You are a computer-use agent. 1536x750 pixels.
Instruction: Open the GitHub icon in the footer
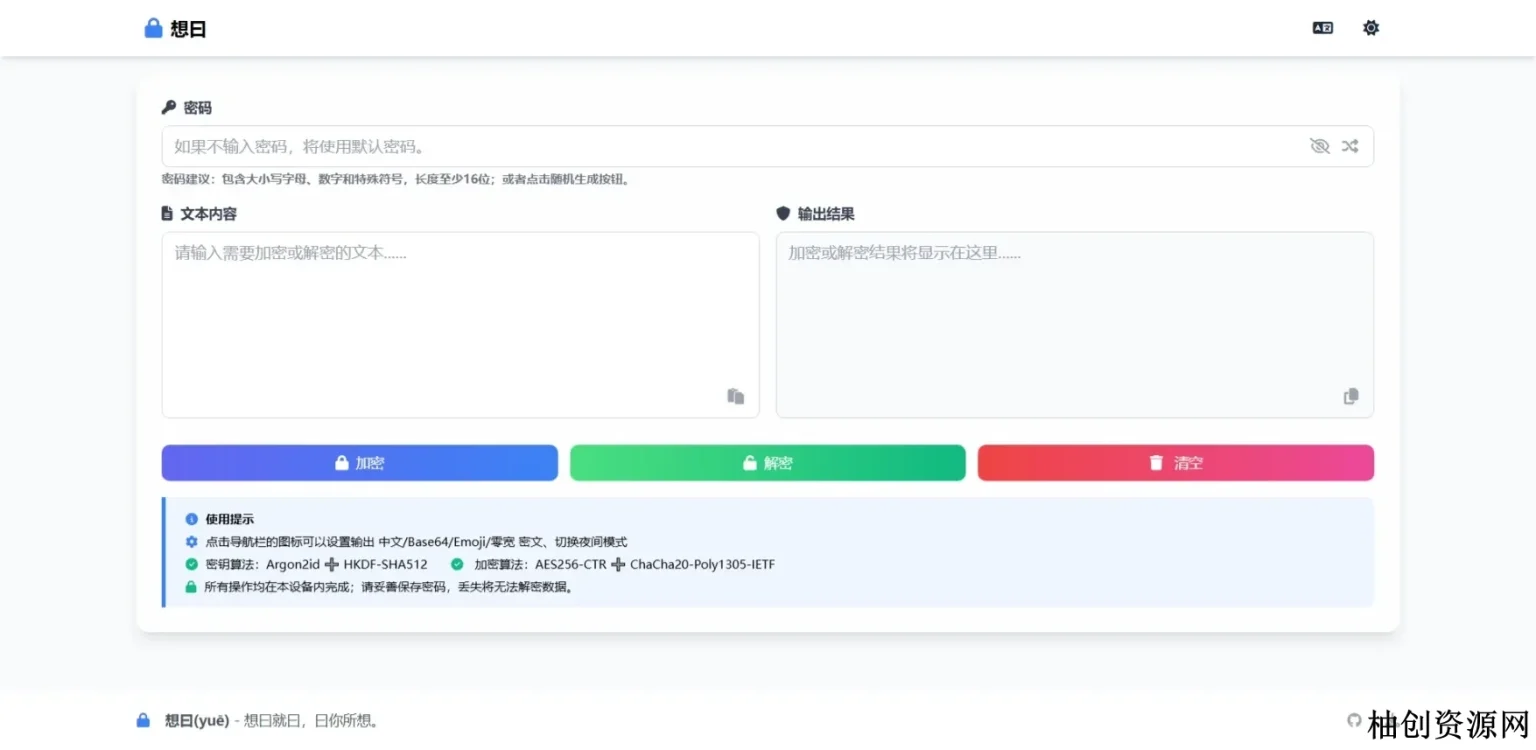pos(1354,720)
